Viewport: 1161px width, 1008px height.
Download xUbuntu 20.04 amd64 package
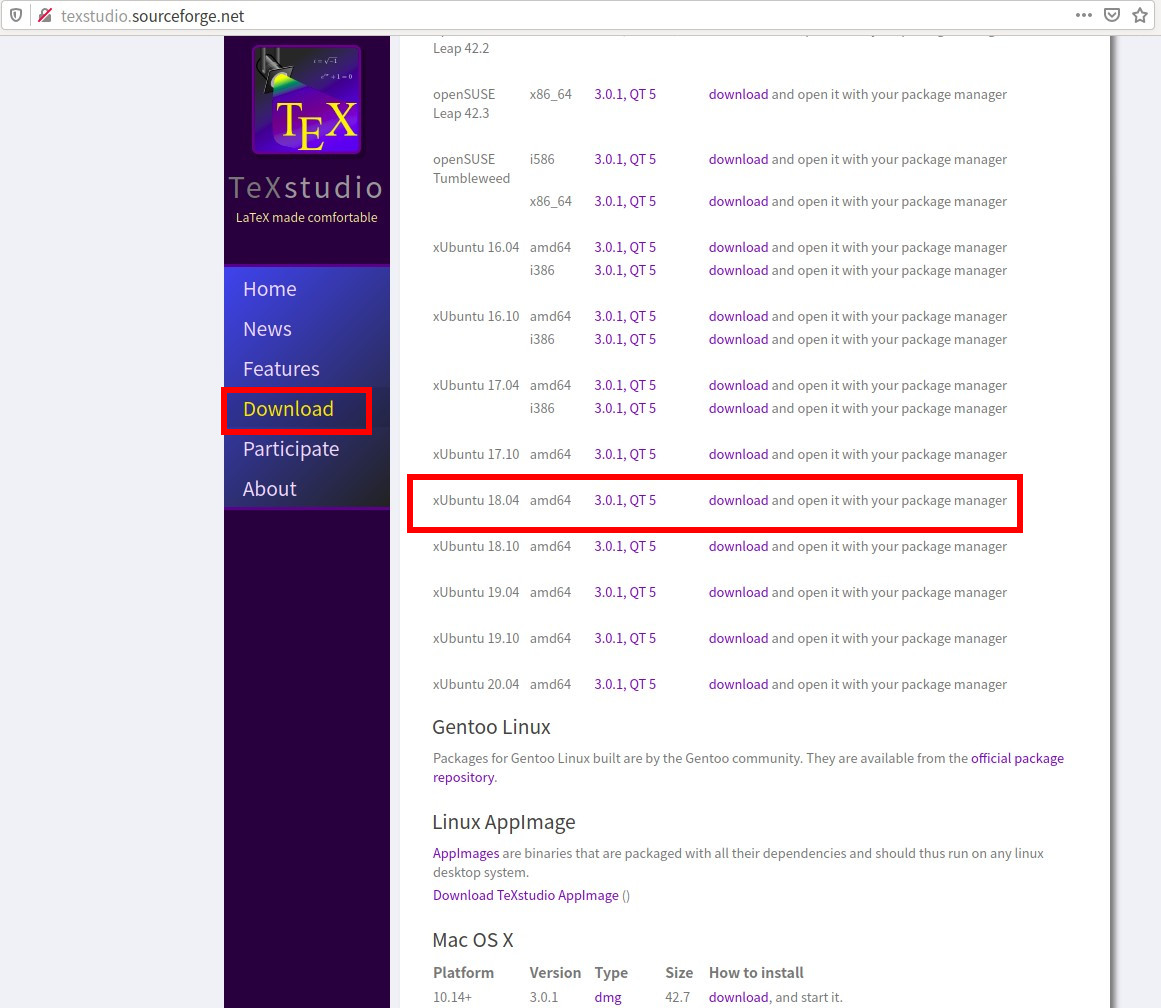738,684
